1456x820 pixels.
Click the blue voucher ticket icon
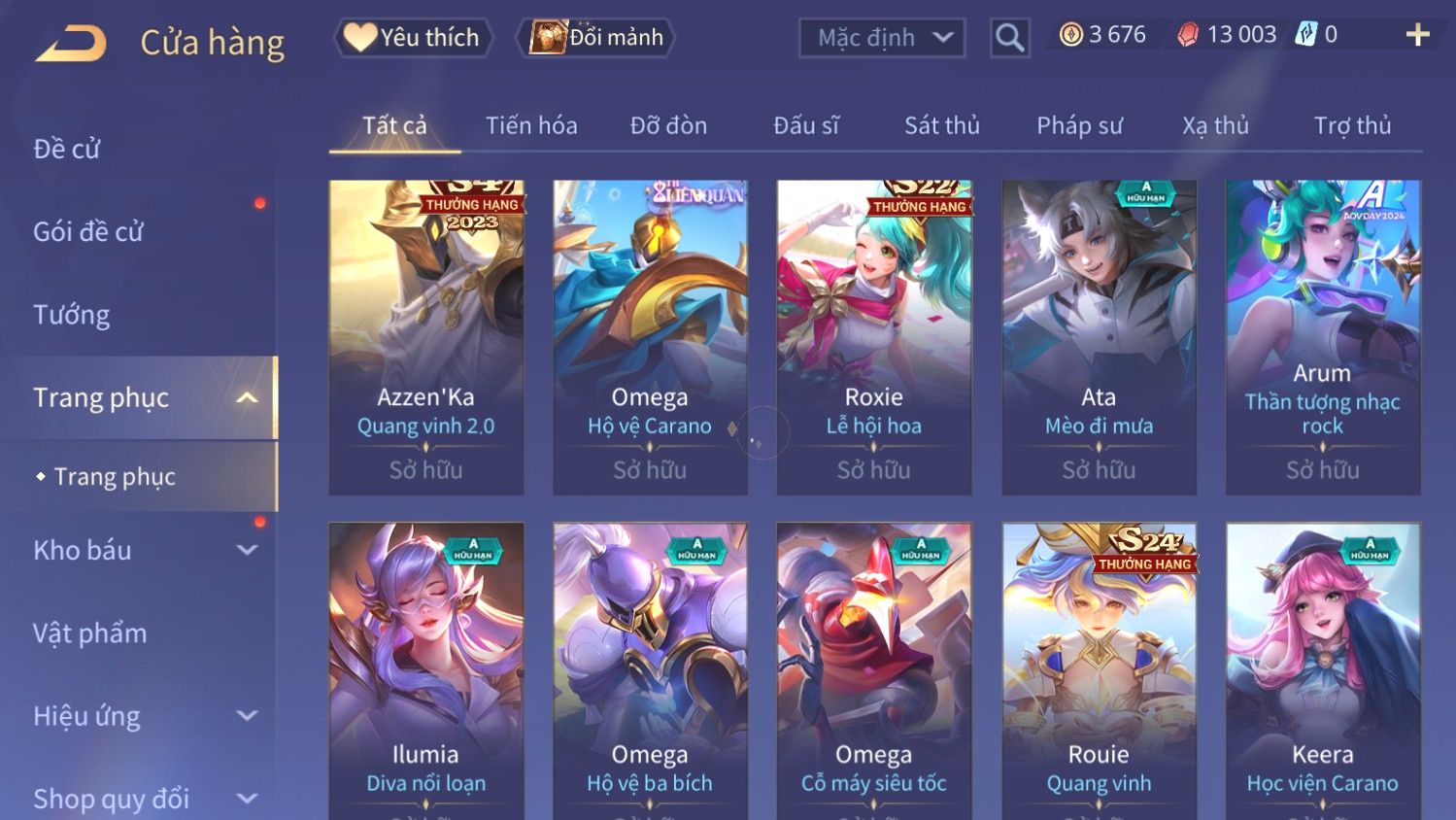(1306, 35)
